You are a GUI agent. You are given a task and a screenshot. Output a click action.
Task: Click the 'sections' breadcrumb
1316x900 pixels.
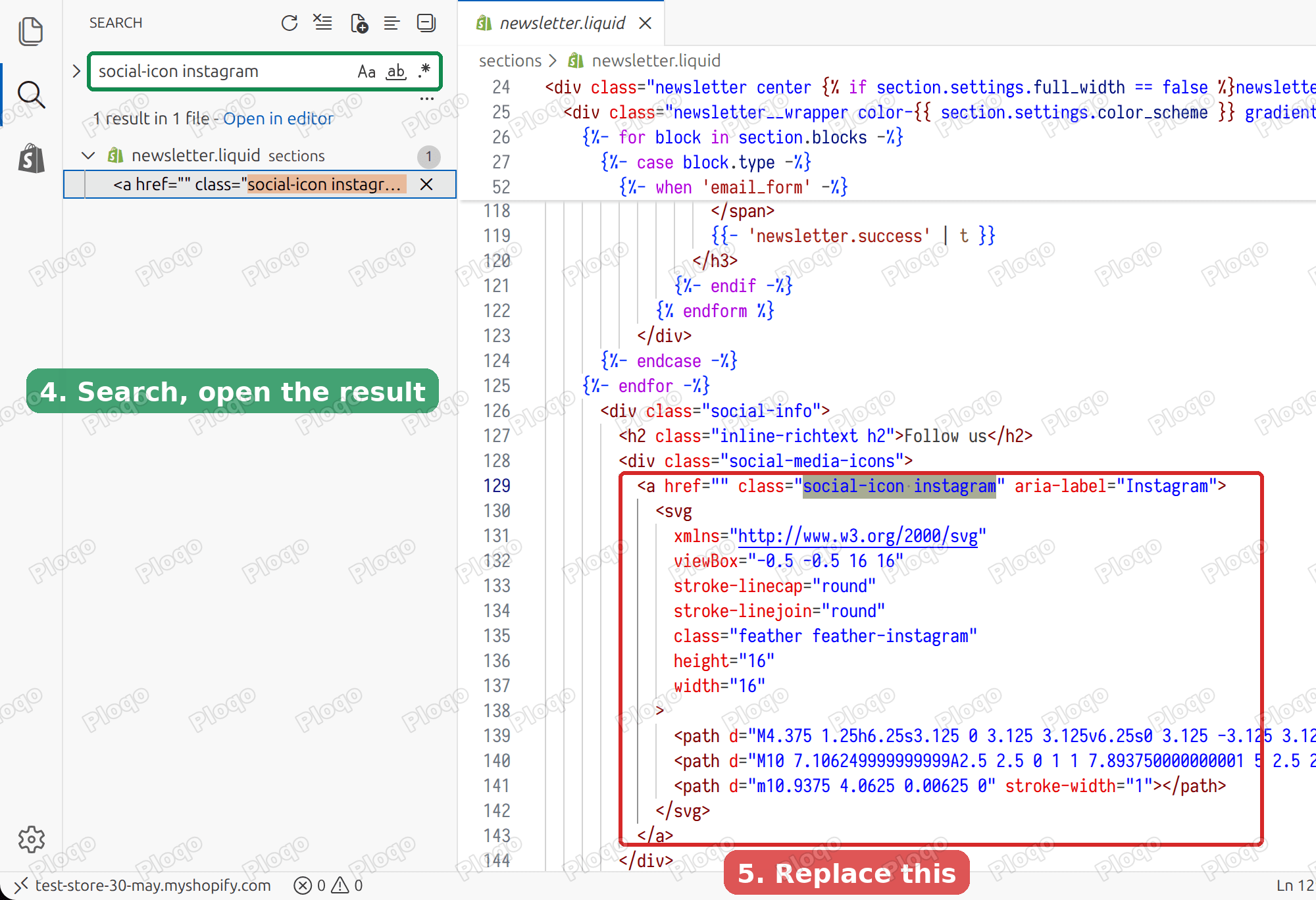tap(510, 61)
